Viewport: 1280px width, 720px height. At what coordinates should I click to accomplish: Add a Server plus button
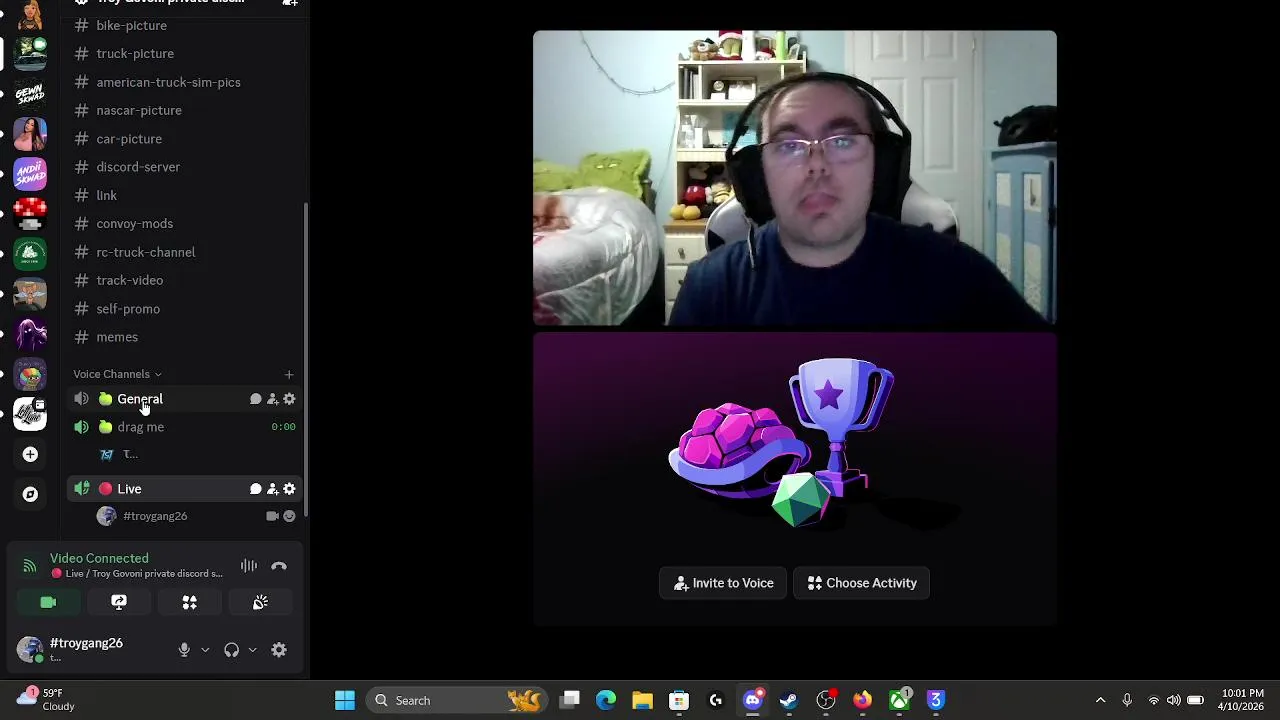[x=30, y=454]
